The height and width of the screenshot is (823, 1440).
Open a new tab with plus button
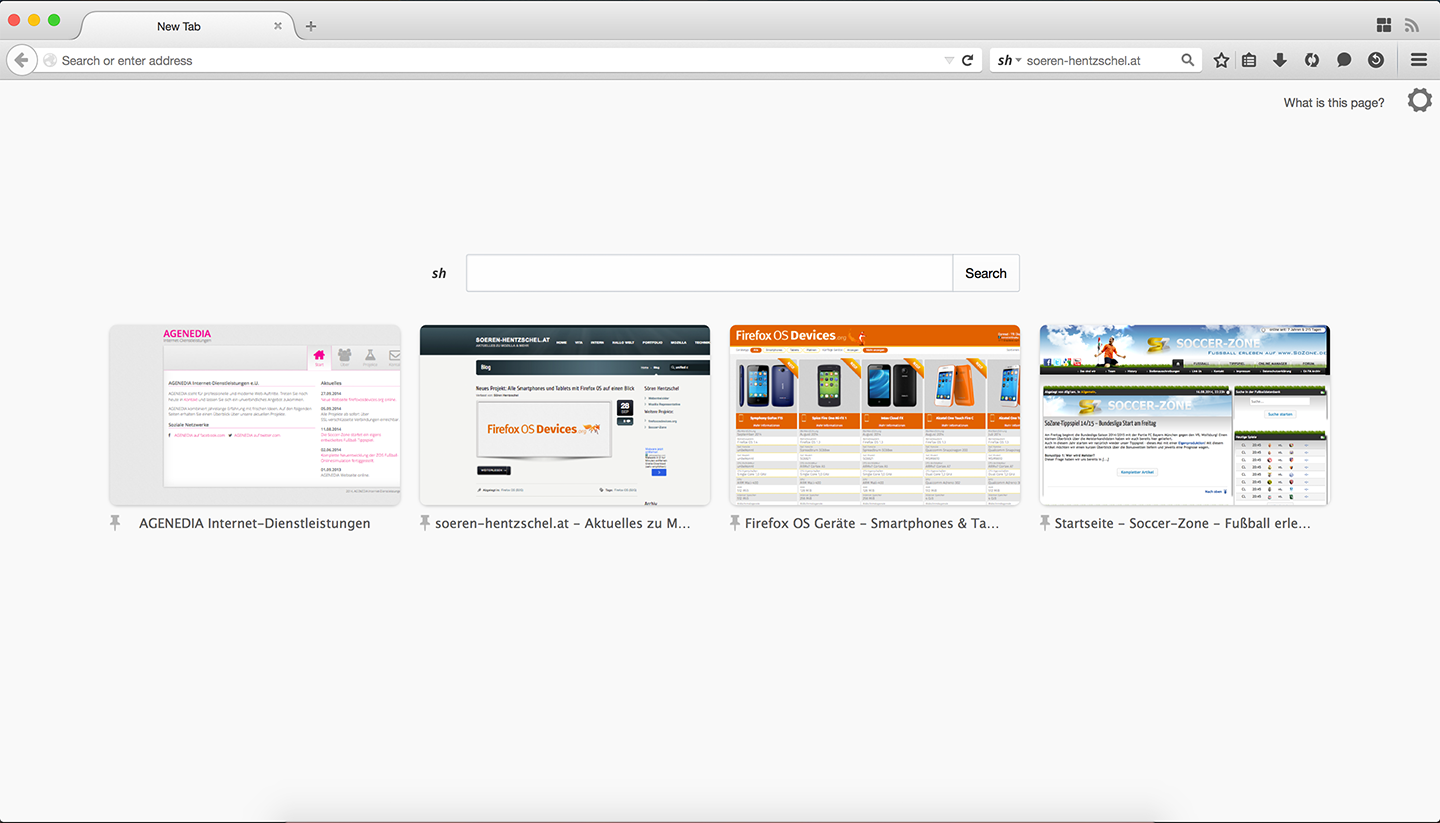311,26
